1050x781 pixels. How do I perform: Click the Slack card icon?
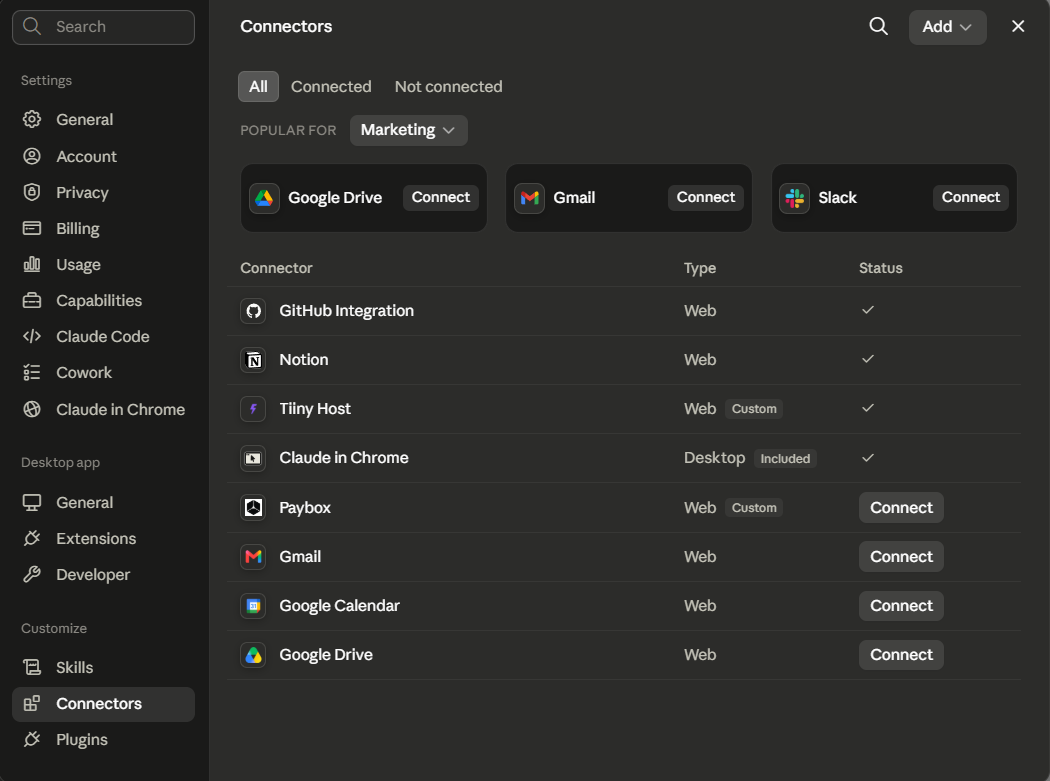[x=795, y=198]
